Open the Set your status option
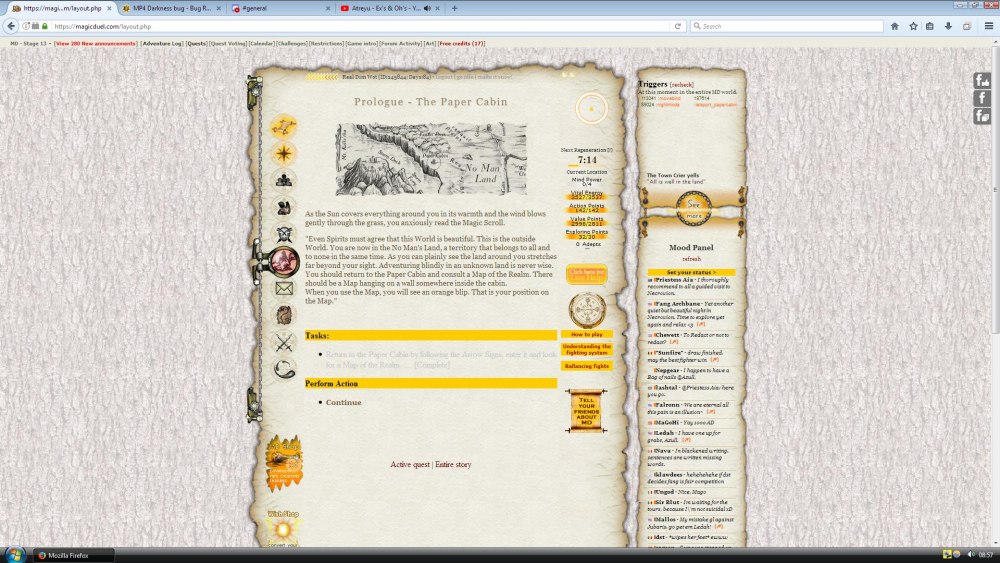Image resolution: width=1000 pixels, height=563 pixels. (690, 272)
